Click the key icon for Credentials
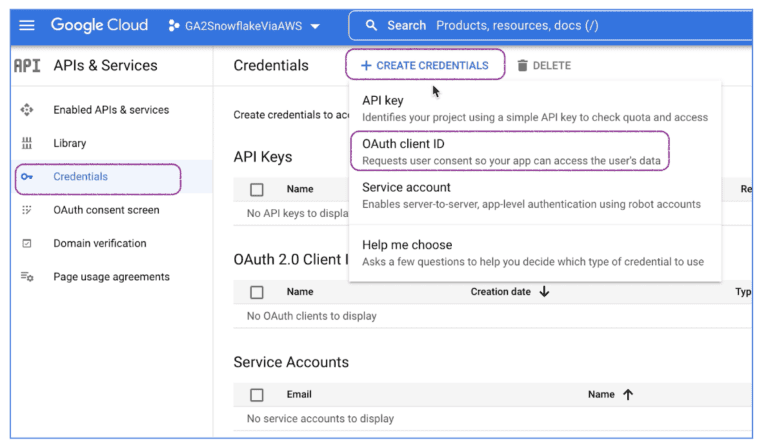This screenshot has height=448, width=768. [27, 177]
